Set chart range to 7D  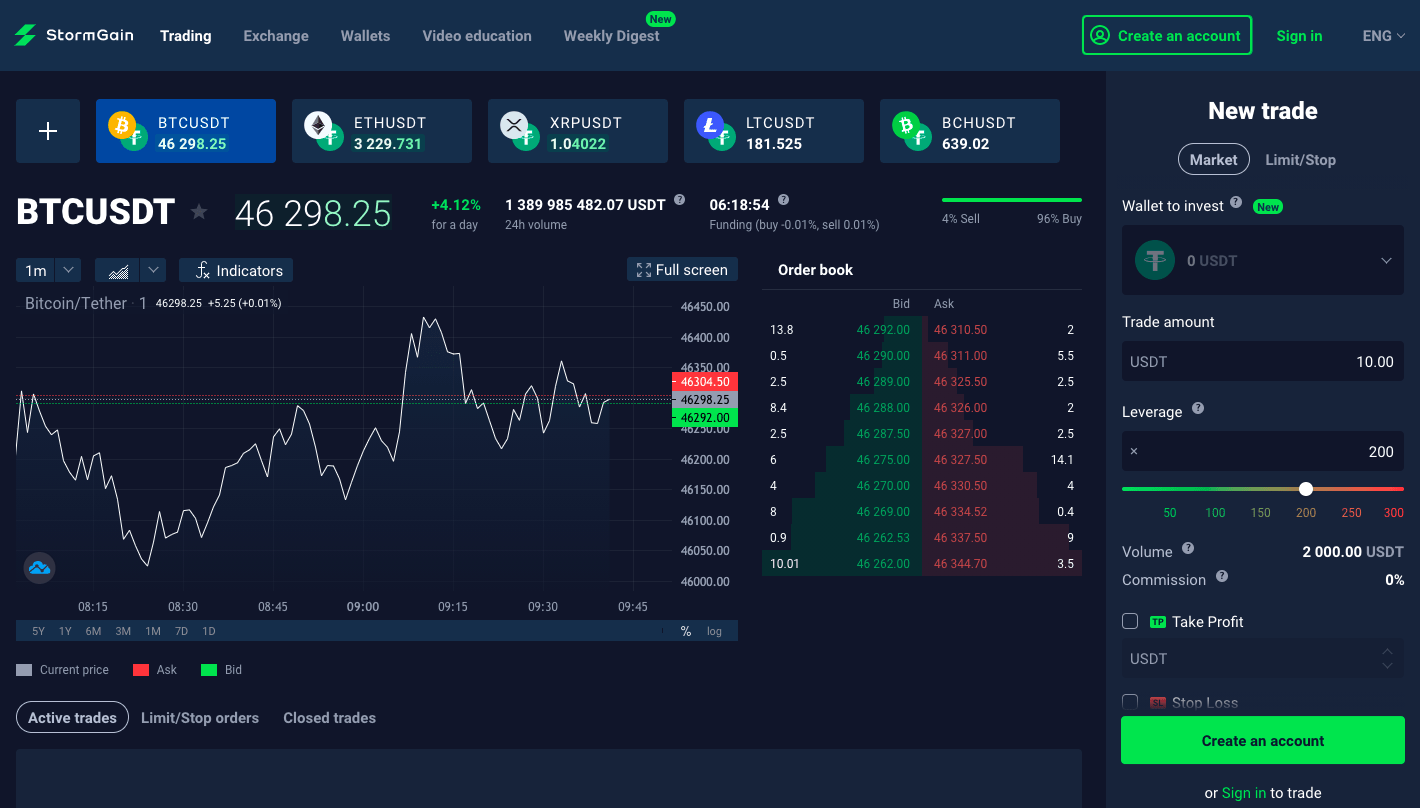click(x=181, y=631)
